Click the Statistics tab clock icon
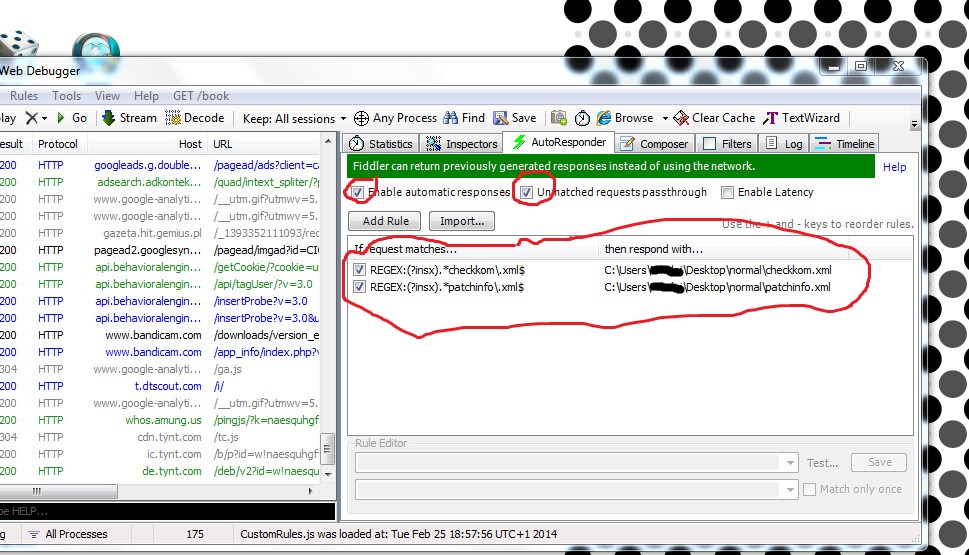This screenshot has width=969, height=555. pyautogui.click(x=357, y=143)
